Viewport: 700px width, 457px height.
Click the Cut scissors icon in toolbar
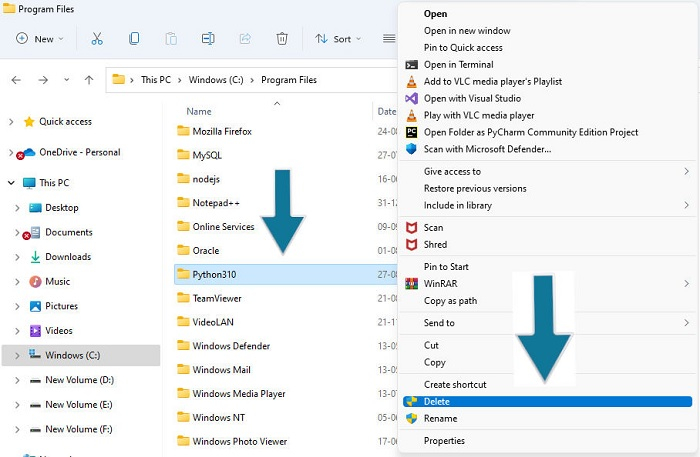pyautogui.click(x=97, y=39)
